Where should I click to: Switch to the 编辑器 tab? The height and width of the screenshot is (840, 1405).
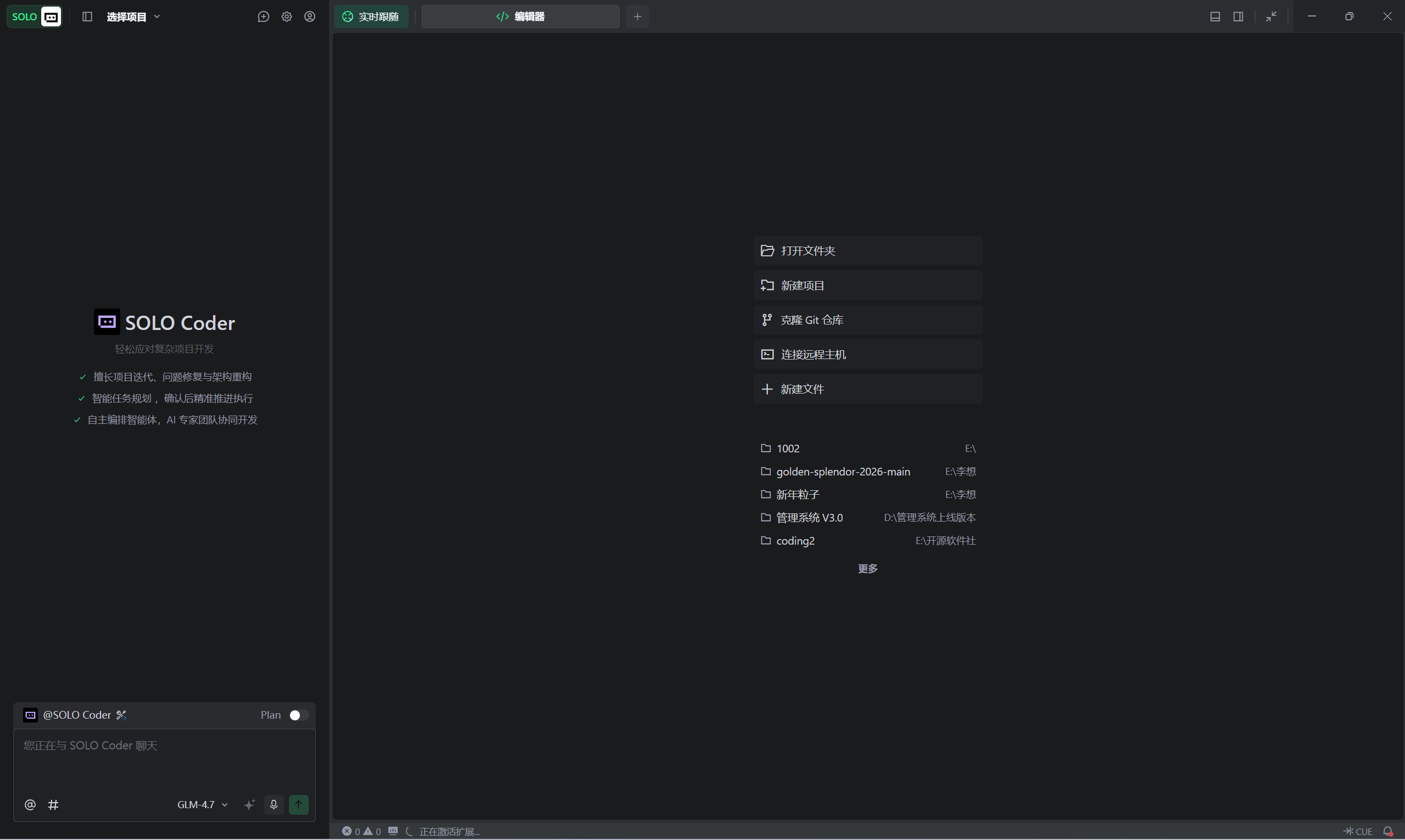click(520, 16)
